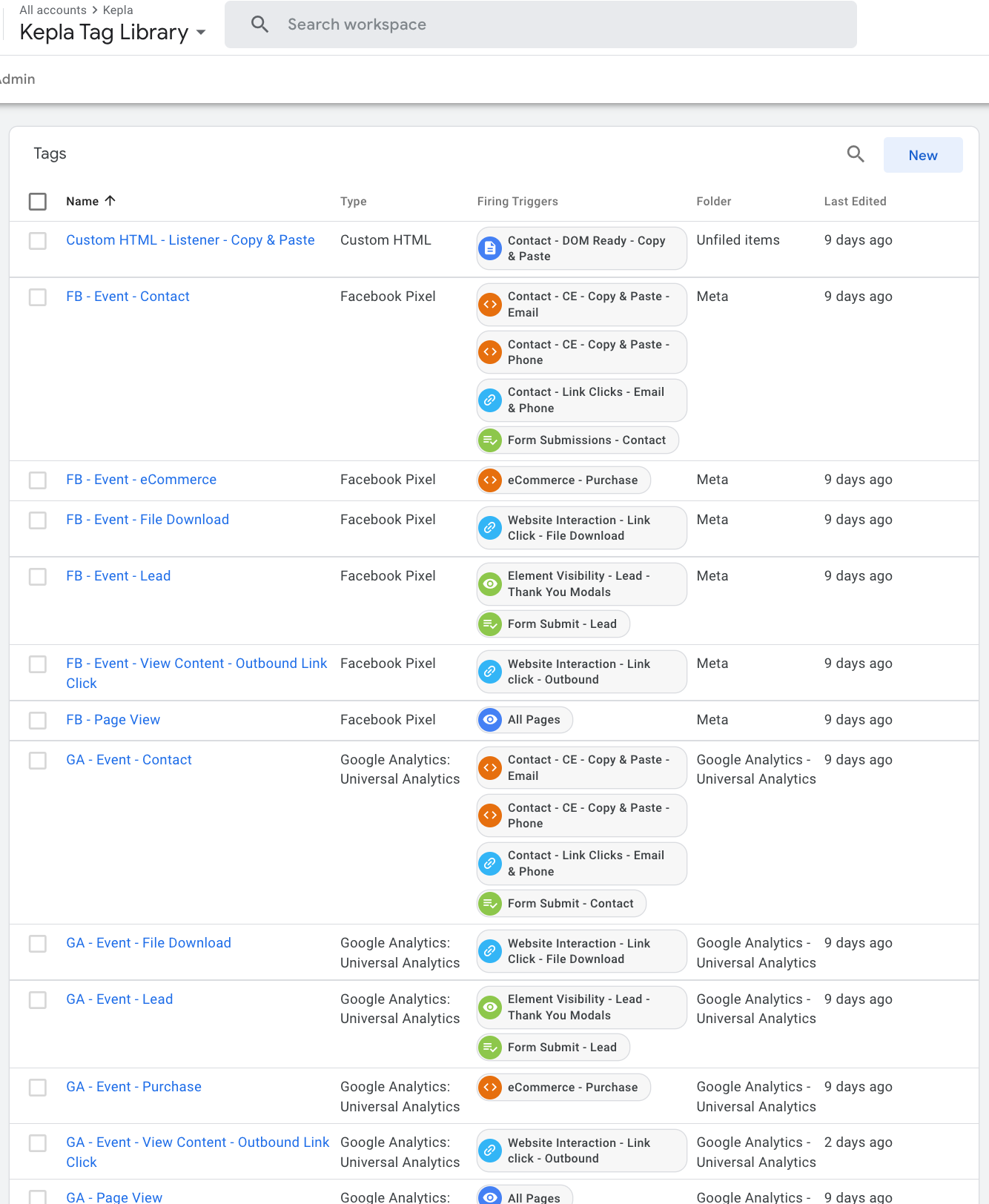Click Outbound link trigger icon in FB View Content row
This screenshot has width=989, height=1204.
pos(490,672)
